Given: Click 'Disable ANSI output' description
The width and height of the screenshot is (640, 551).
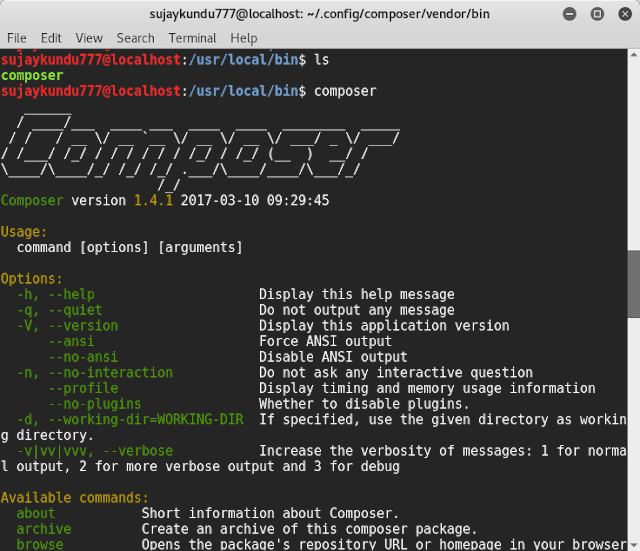Looking at the screenshot, I should tap(333, 357).
